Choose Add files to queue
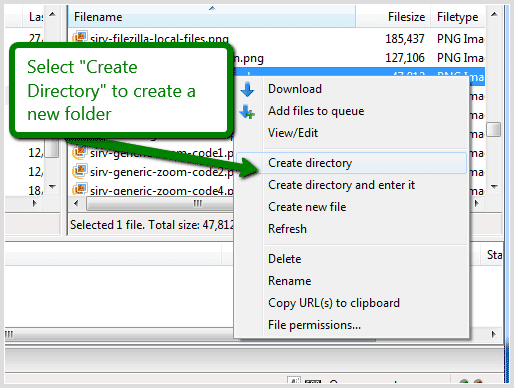Viewport: 514px width, 388px height. click(316, 111)
